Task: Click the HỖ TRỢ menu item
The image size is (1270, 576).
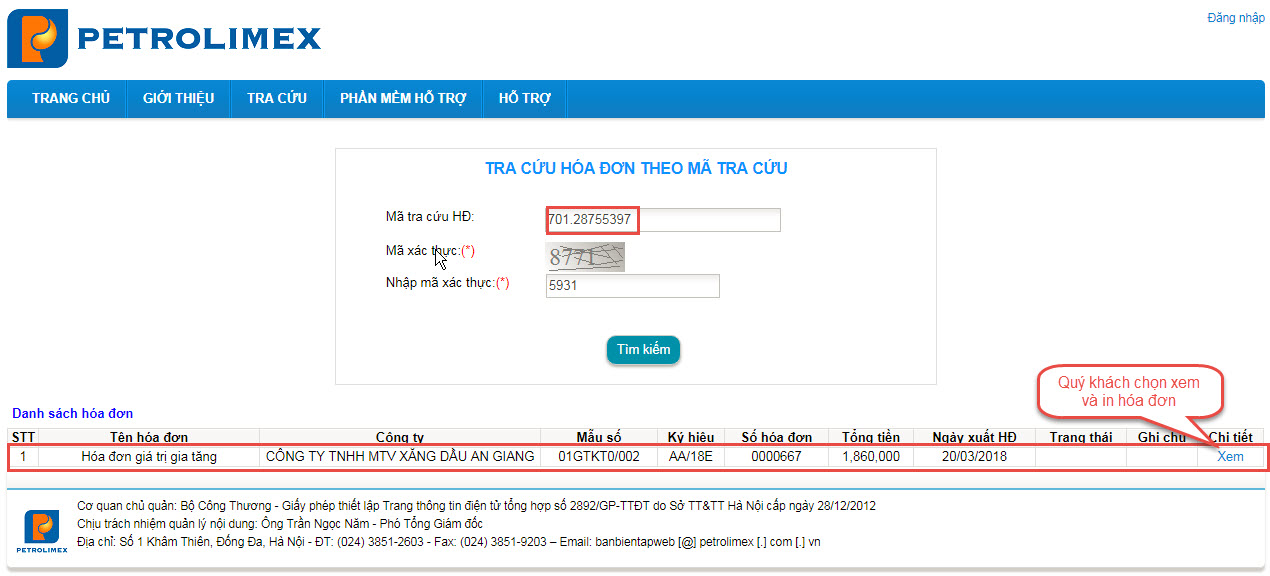Action: [x=525, y=98]
